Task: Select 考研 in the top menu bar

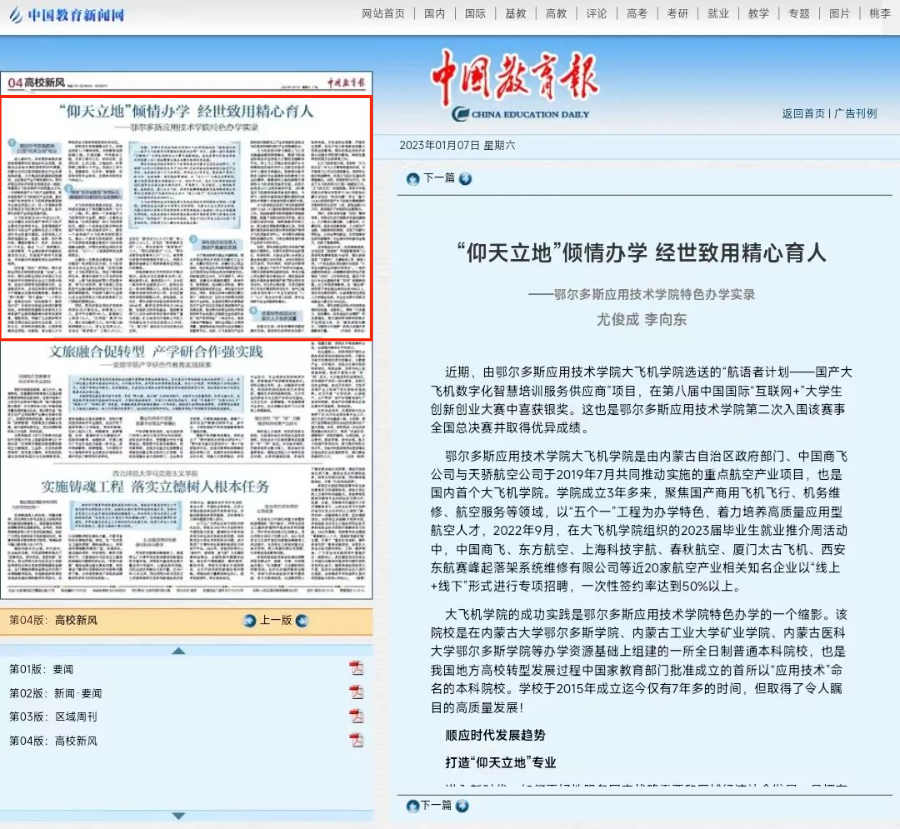Action: click(677, 14)
